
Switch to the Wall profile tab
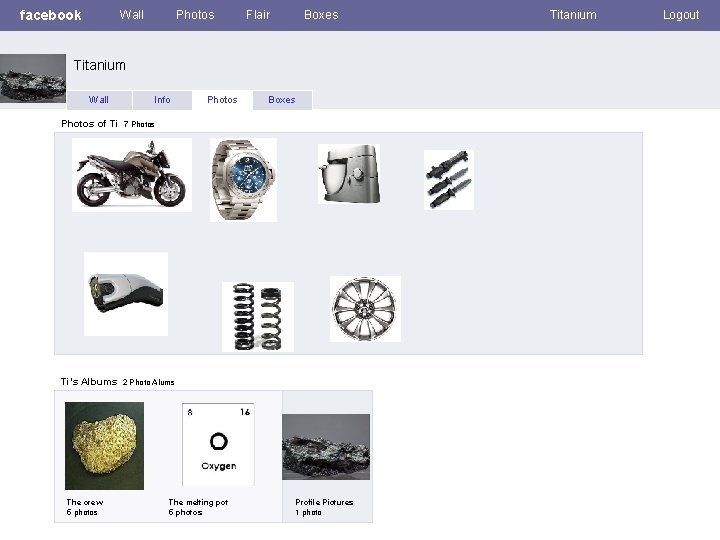99,100
